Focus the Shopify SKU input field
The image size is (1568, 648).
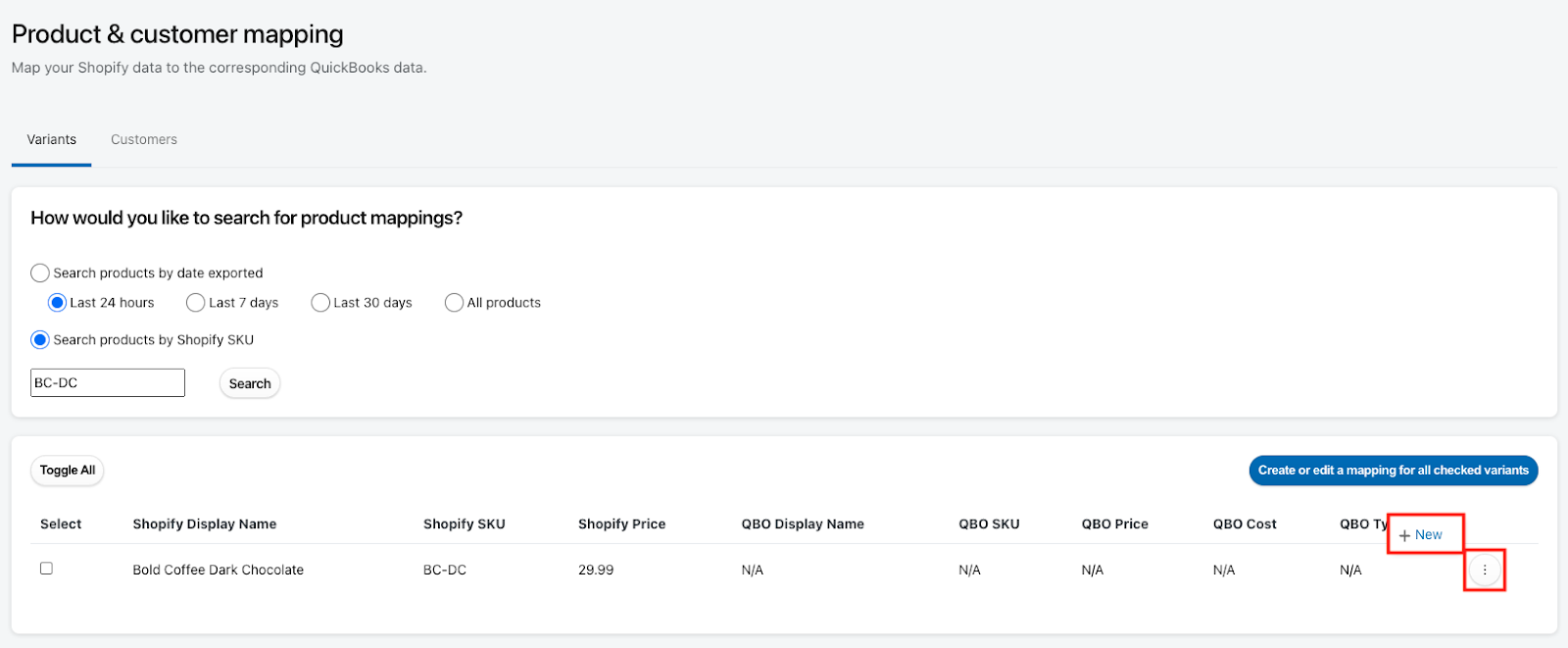pos(108,383)
